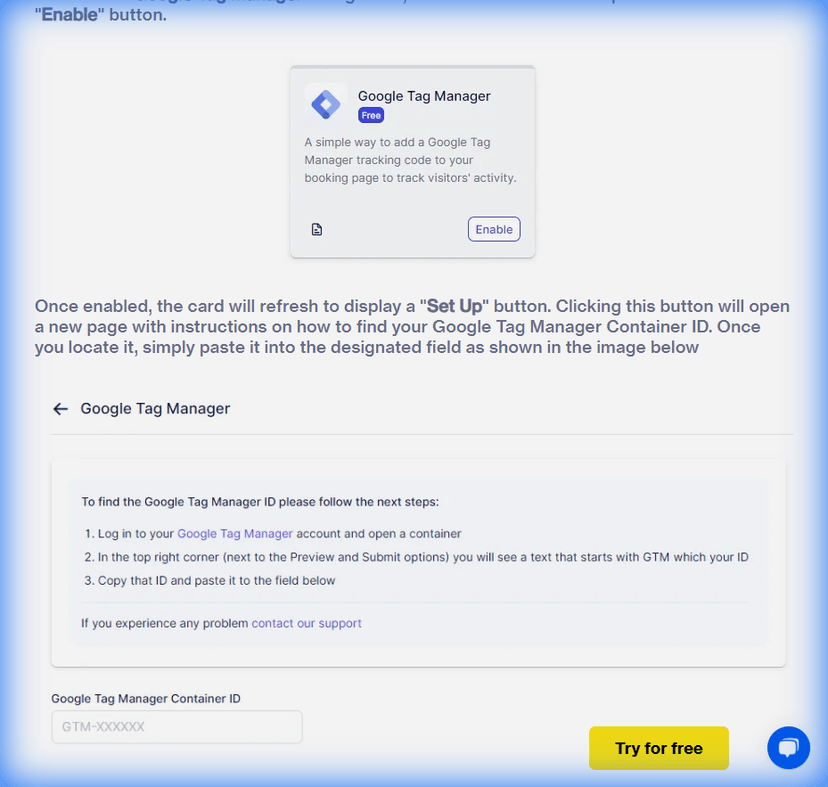828x787 pixels.
Task: Click the bolded Enable text at top
Action: (x=63, y=14)
